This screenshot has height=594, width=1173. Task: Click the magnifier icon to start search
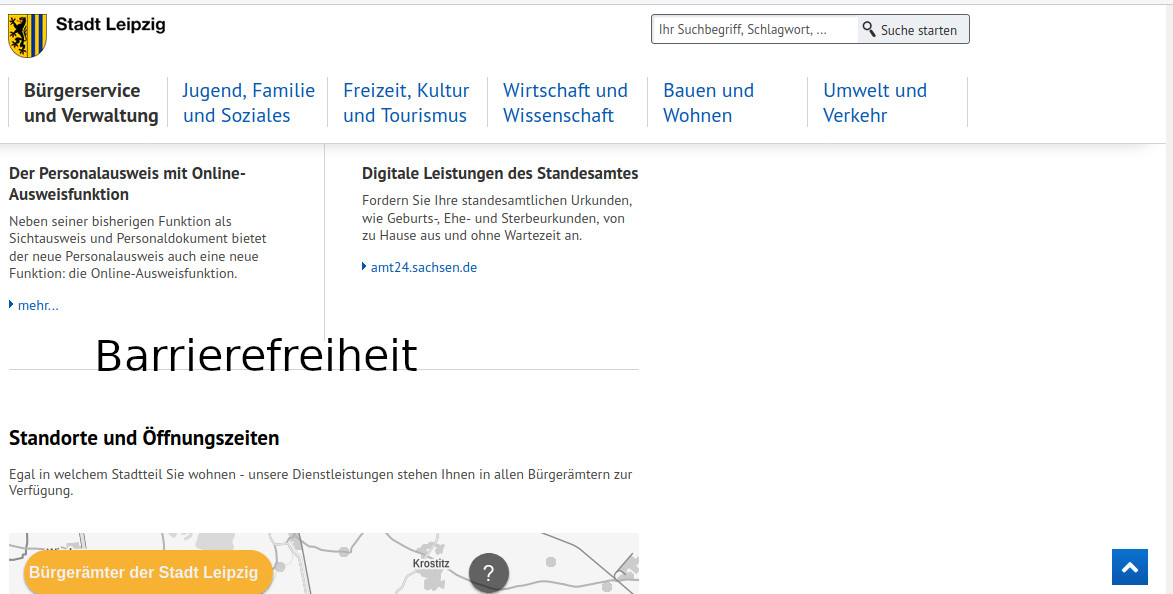(869, 28)
